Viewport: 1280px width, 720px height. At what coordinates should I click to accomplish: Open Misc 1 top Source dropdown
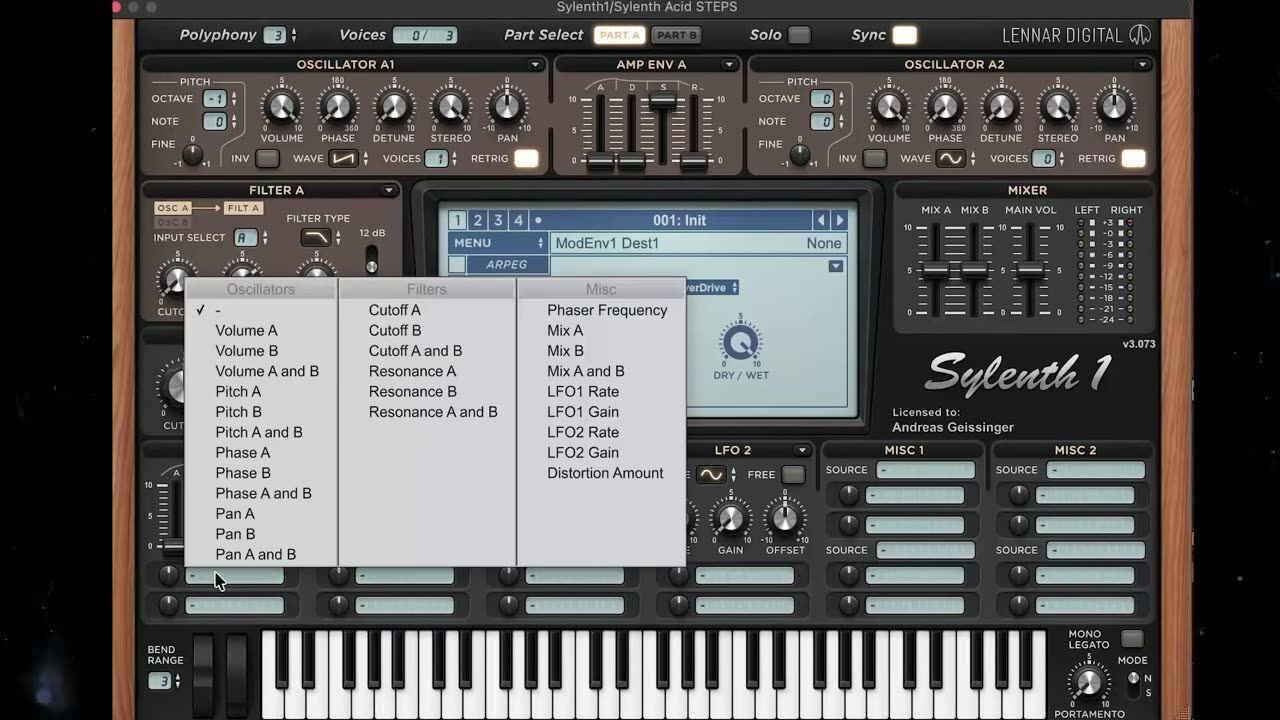click(x=925, y=470)
